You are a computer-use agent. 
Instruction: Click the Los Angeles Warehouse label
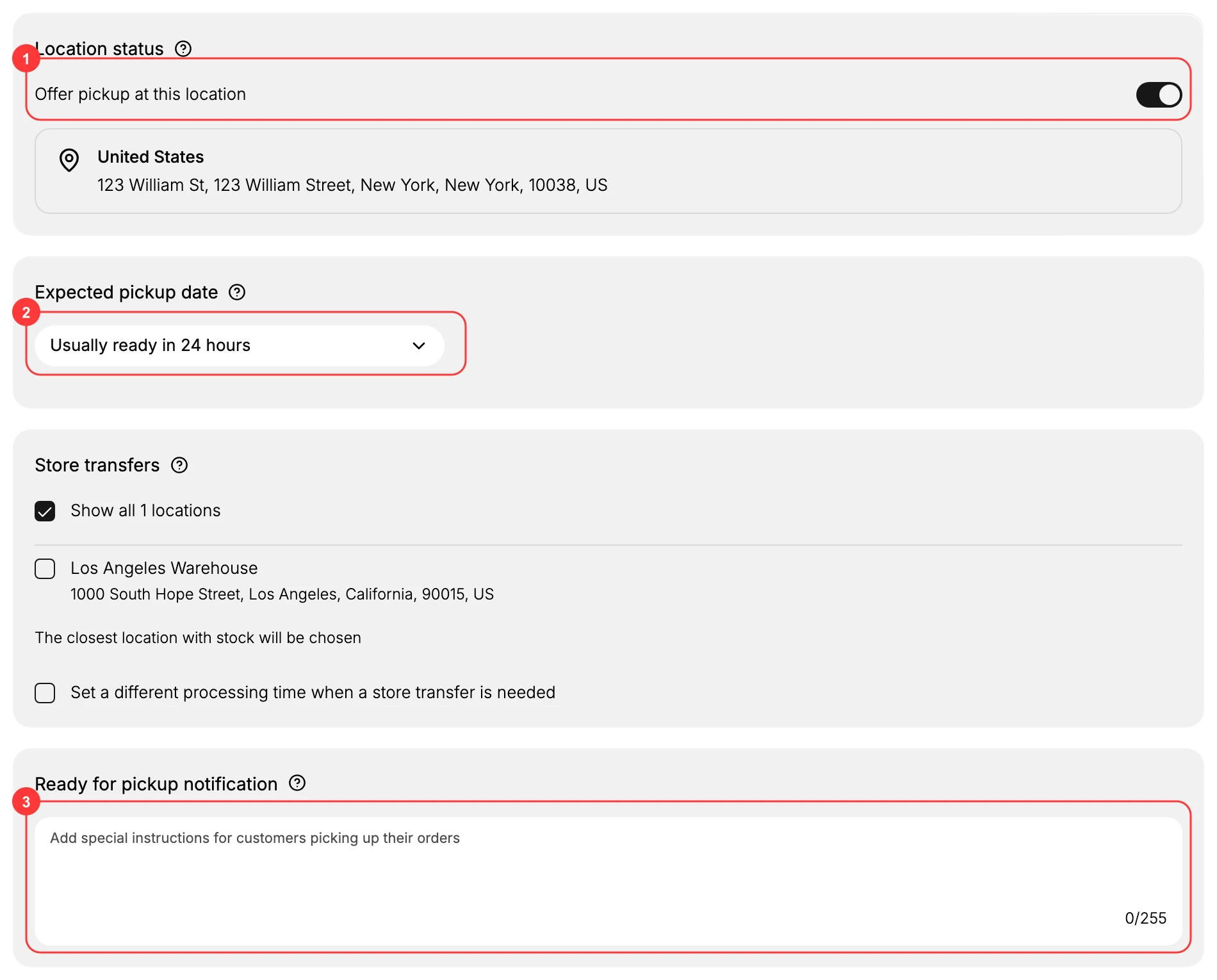coord(164,568)
